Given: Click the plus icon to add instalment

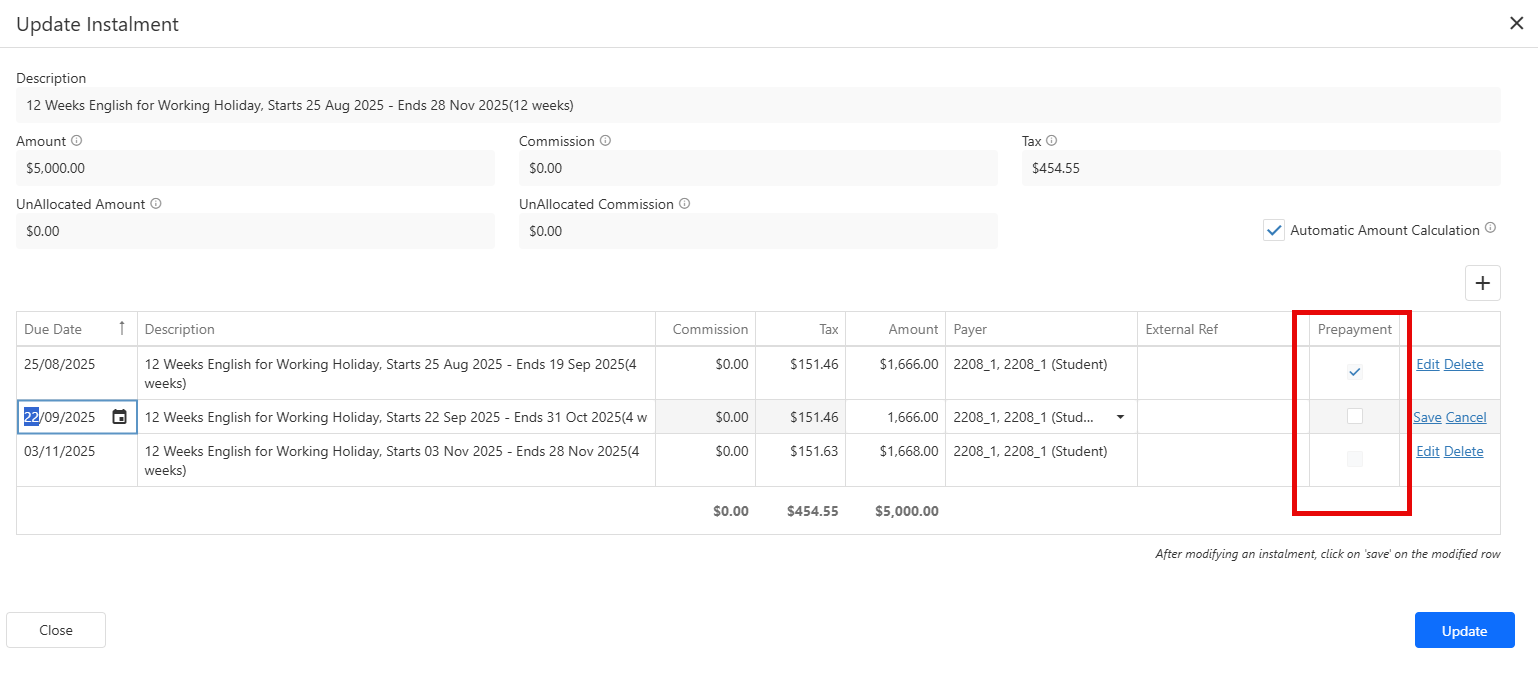Looking at the screenshot, I should 1482,284.
